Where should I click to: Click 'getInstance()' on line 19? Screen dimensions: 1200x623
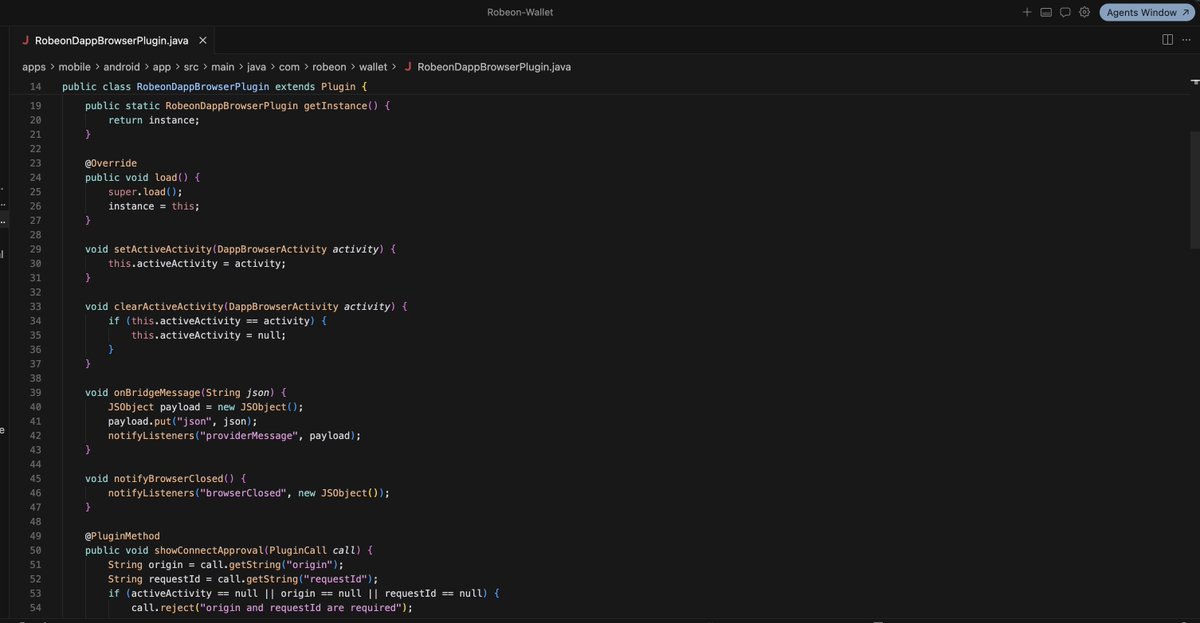click(340, 106)
